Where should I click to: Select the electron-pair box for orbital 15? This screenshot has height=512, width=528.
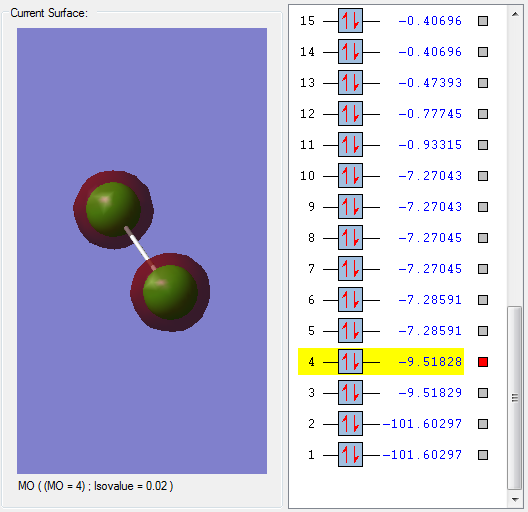click(x=350, y=21)
